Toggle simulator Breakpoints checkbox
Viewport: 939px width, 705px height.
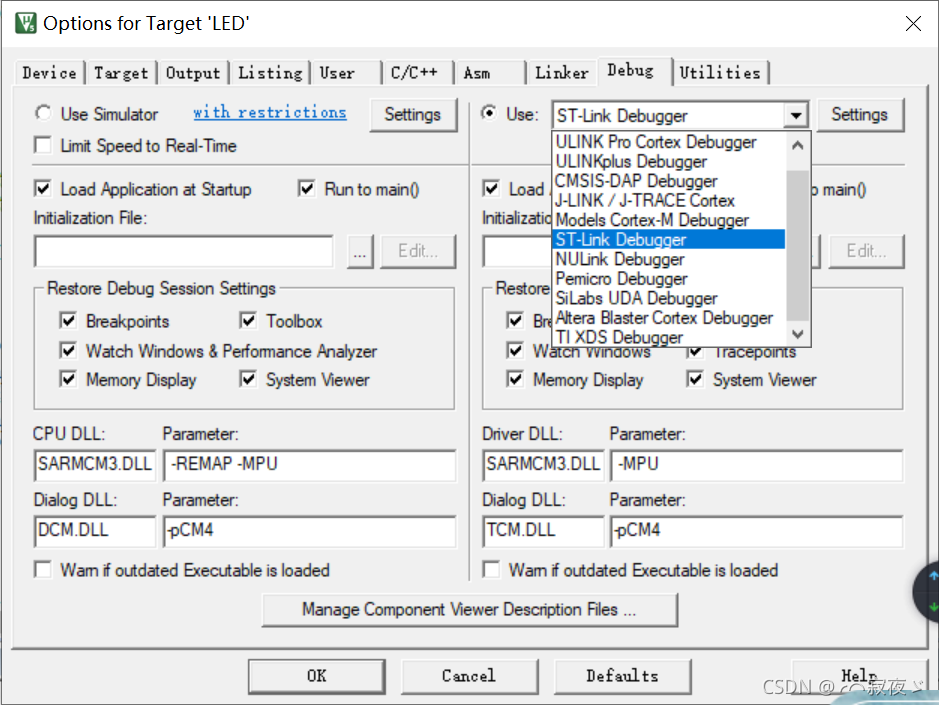point(68,321)
